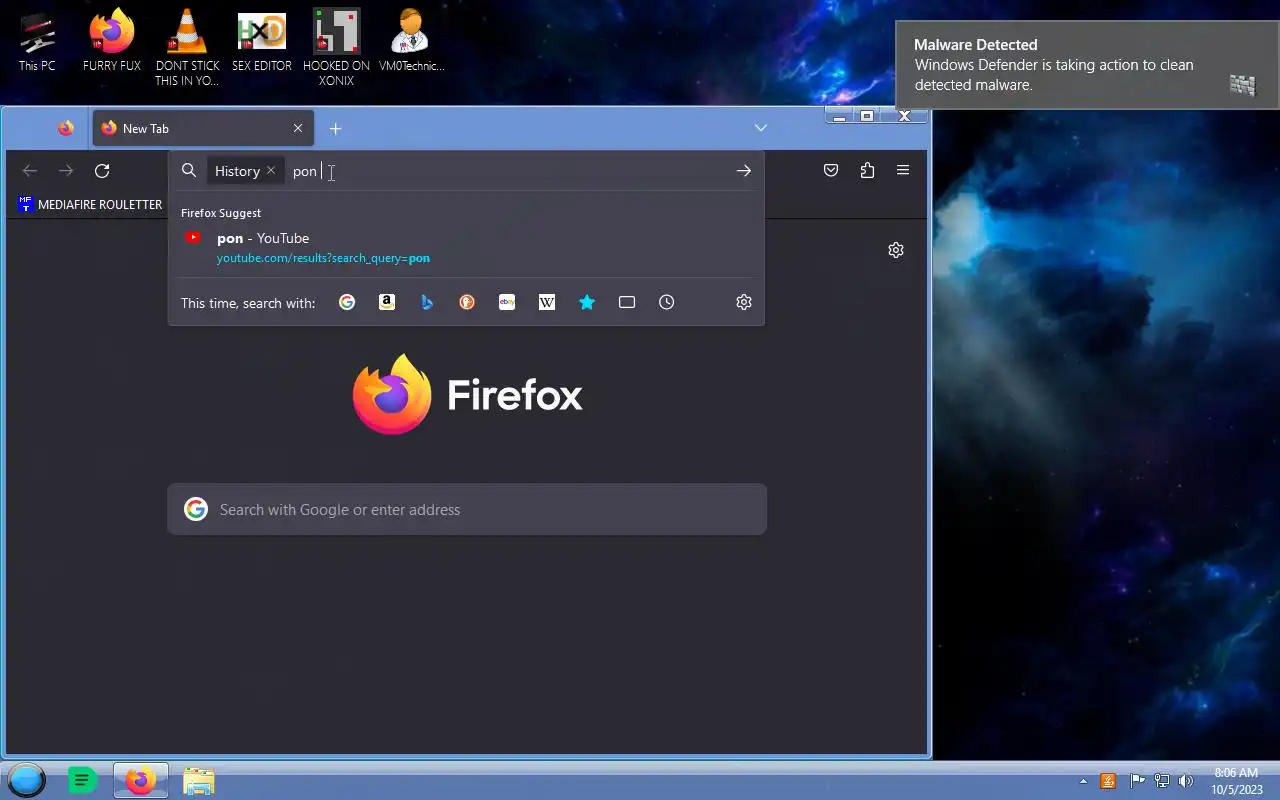Search in Bookmarks star icon
The height and width of the screenshot is (800, 1280).
click(x=587, y=302)
